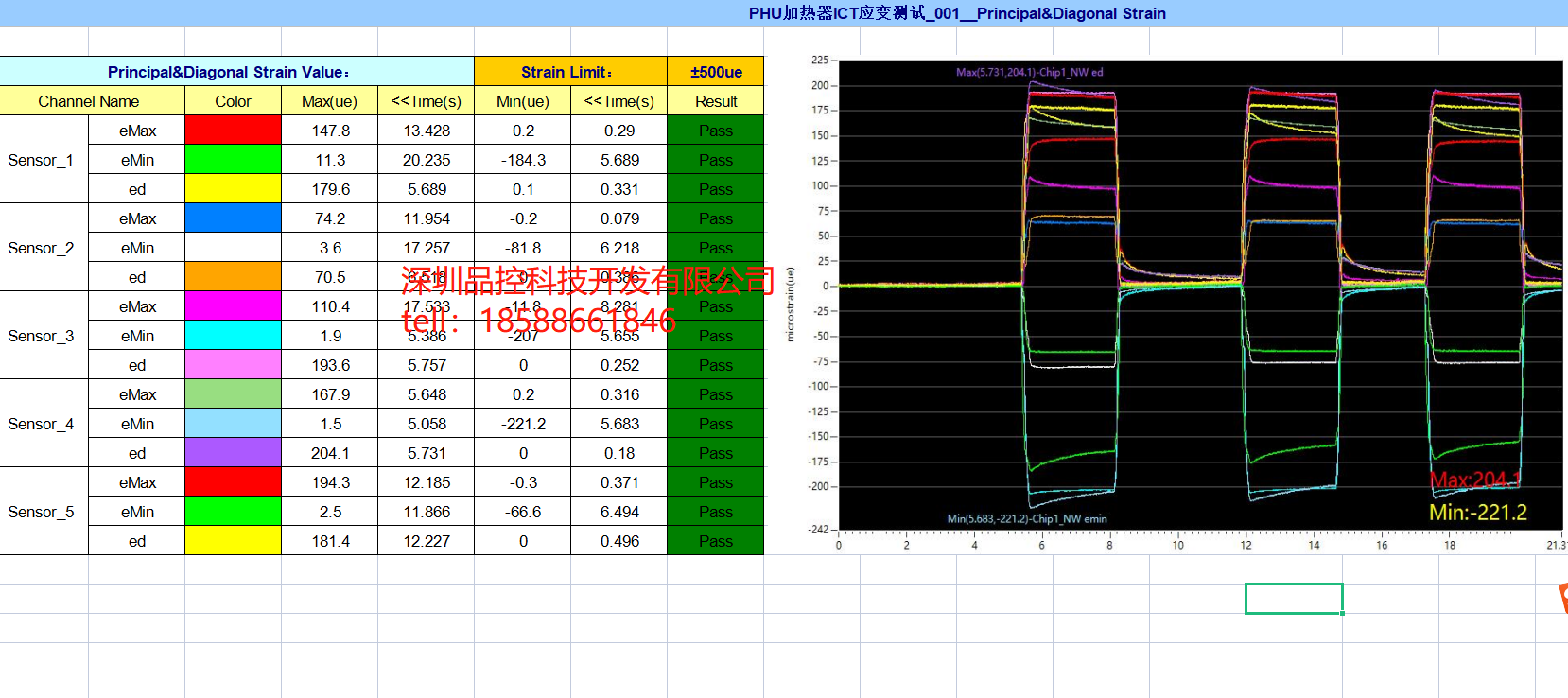1568x698 pixels.
Task: Click the cyan swatch for Sensor_3 eMin
Action: [233, 336]
